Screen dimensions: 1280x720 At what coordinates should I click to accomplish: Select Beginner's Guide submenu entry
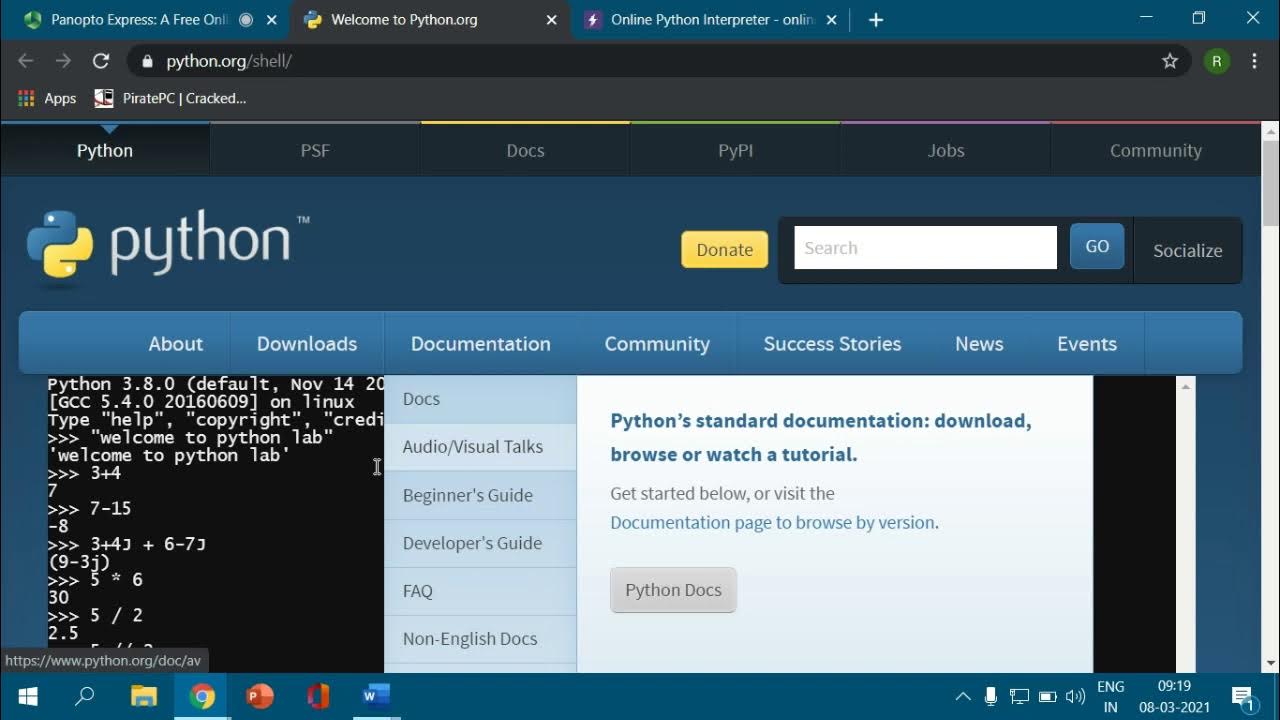coord(480,495)
